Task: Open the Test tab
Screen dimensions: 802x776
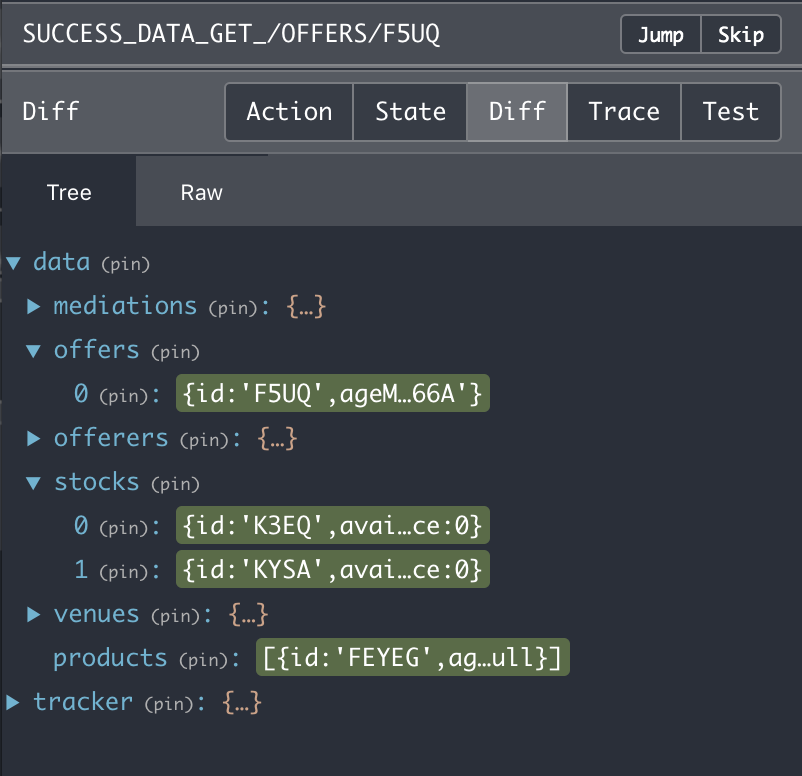Action: (731, 112)
